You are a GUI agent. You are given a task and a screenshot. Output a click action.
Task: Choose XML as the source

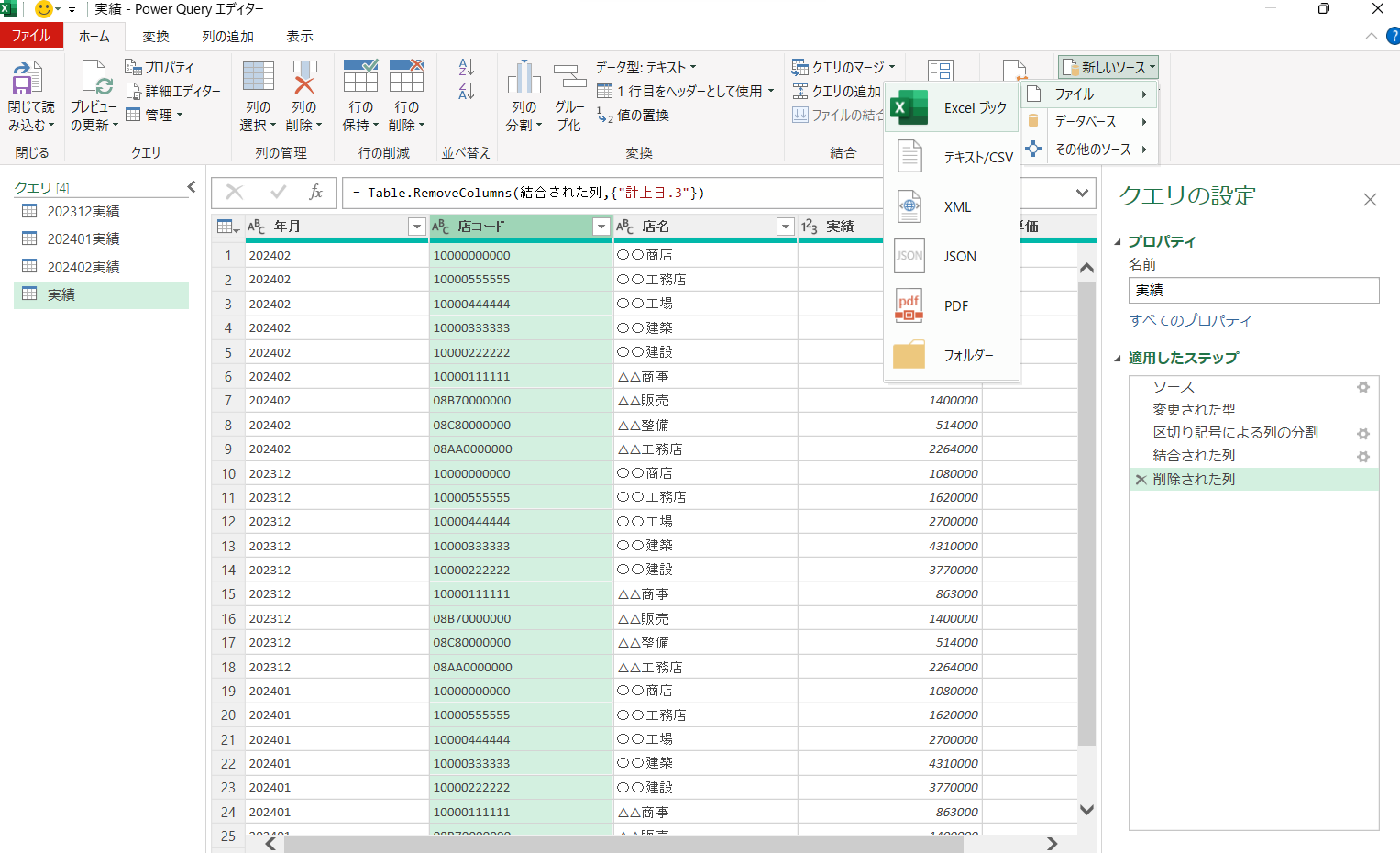952,206
